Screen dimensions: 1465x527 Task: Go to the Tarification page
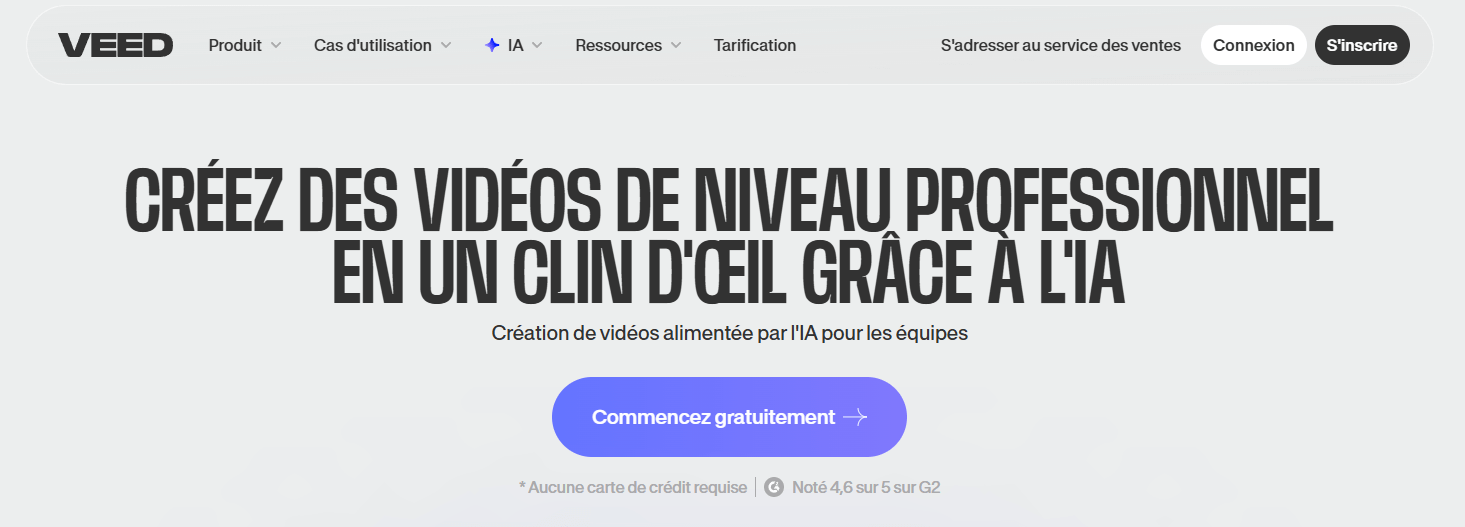pyautogui.click(x=755, y=45)
